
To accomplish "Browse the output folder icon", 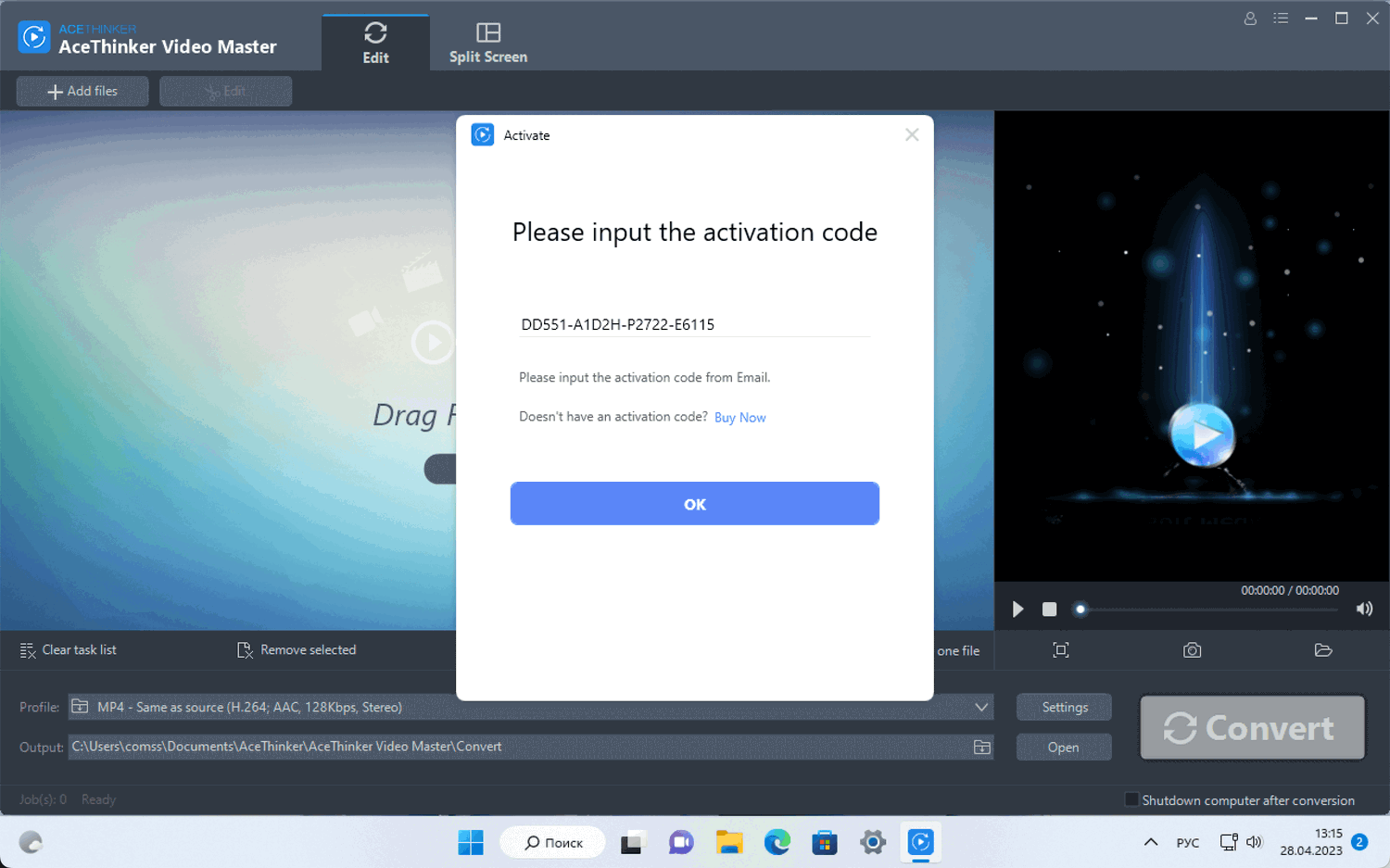I will (982, 747).
